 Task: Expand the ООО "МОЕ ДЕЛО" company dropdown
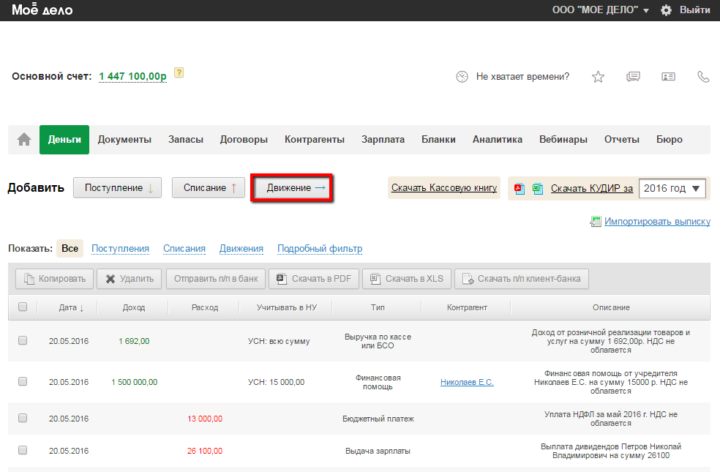tap(600, 10)
